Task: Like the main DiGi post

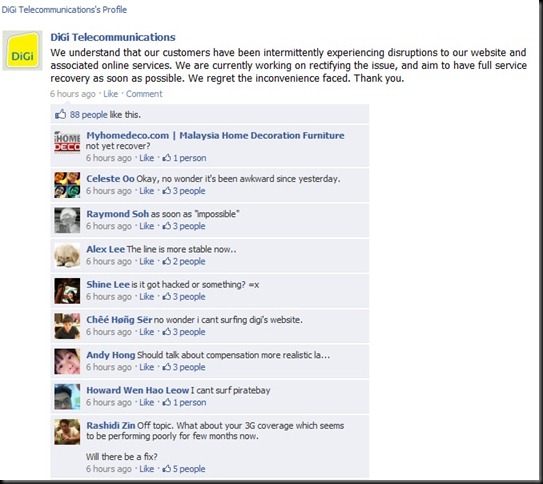Action: [110, 94]
